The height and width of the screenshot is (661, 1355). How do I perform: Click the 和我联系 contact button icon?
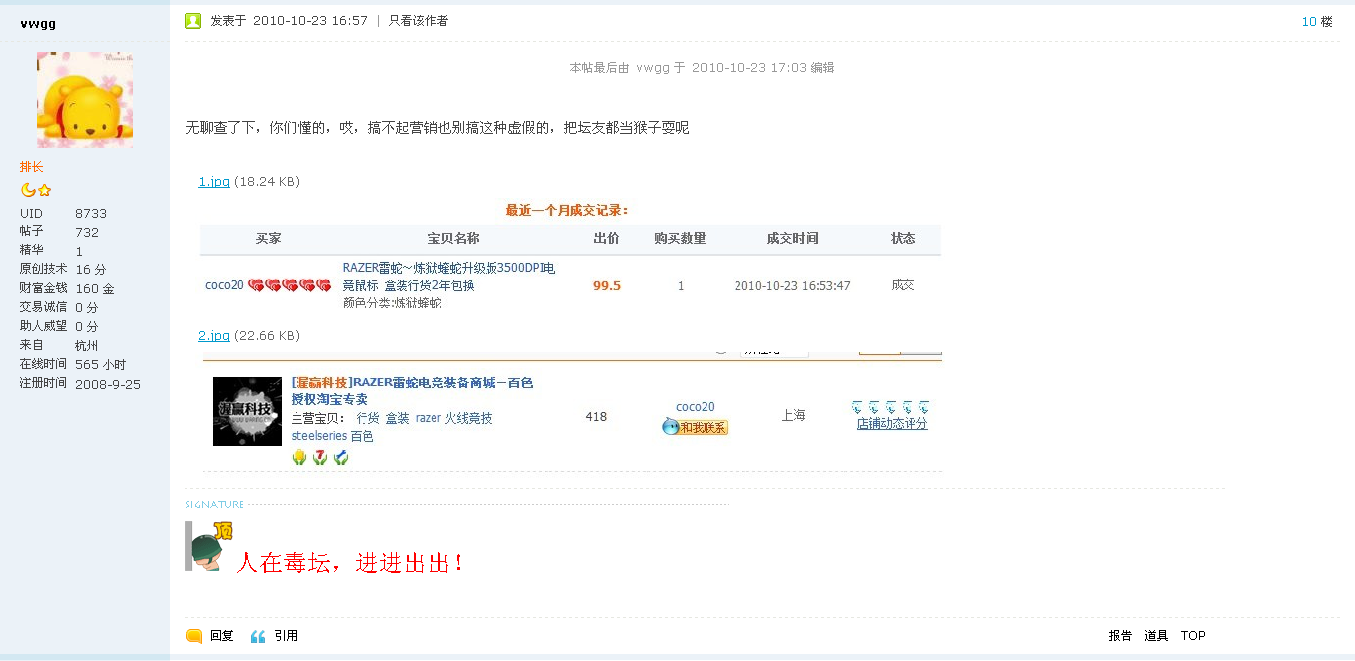[695, 427]
